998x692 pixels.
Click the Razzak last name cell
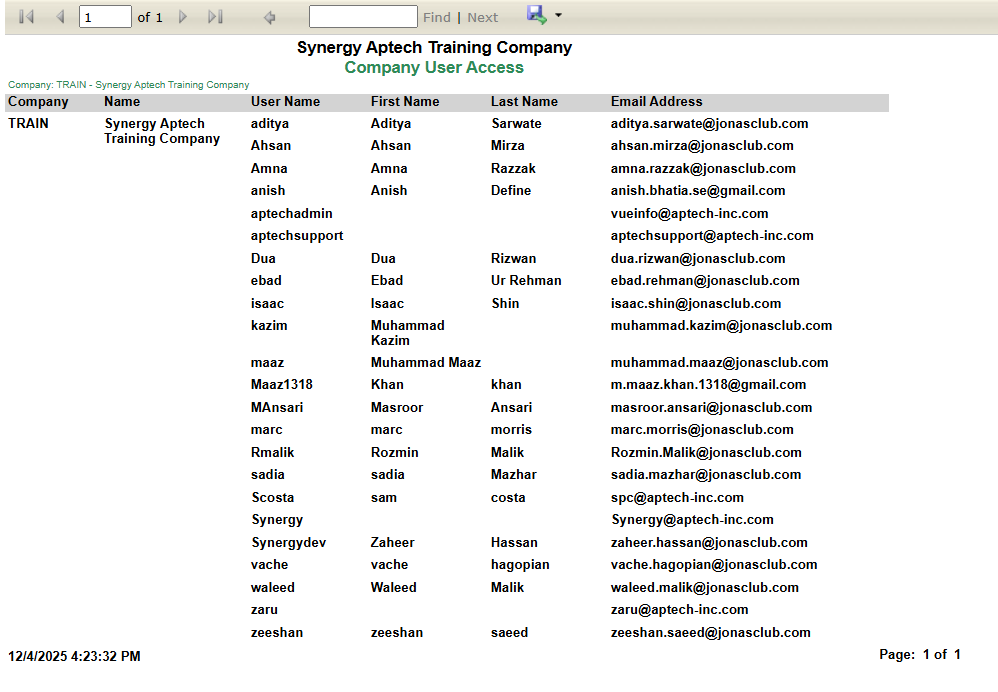[513, 169]
